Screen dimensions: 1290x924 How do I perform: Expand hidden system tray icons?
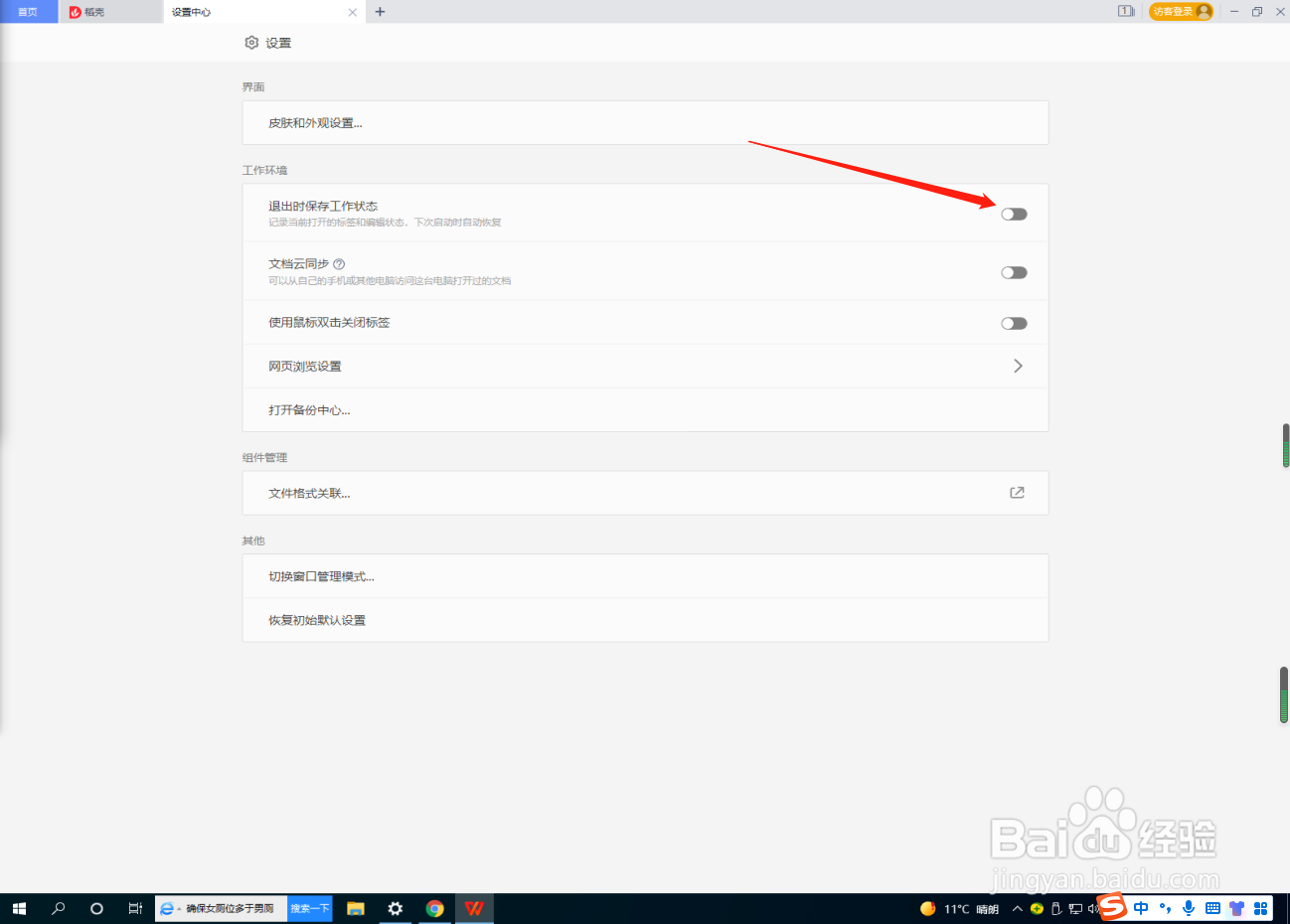[1017, 908]
